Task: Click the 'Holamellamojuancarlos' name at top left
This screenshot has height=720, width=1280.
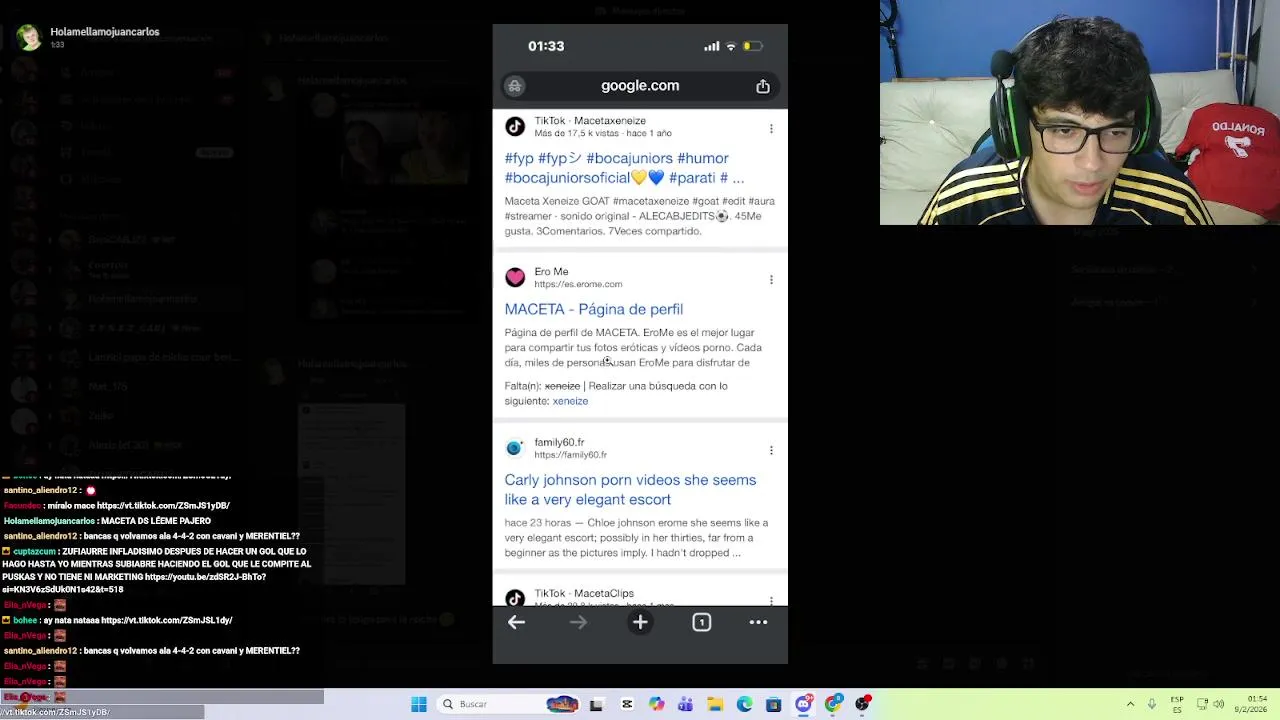Action: point(105,32)
